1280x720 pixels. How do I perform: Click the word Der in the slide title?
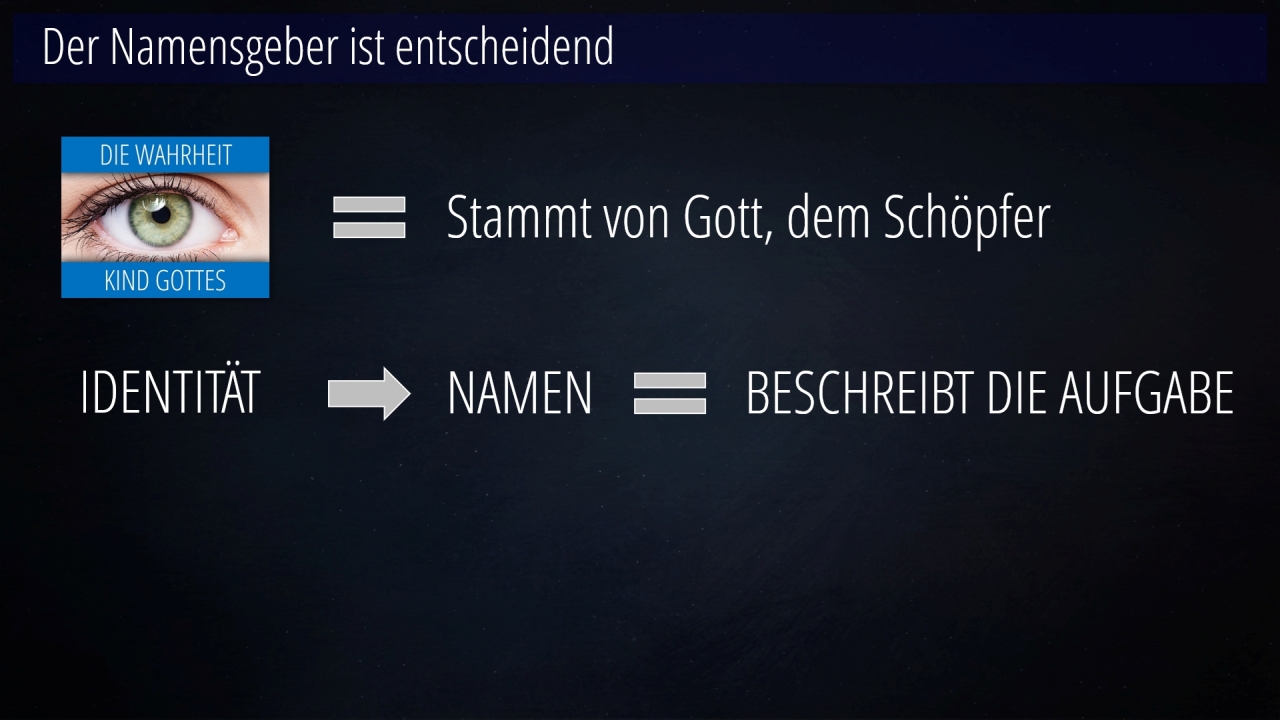point(72,48)
